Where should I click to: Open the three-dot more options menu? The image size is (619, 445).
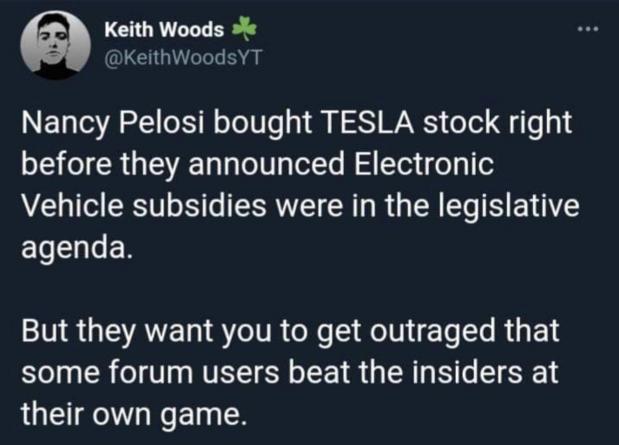click(x=588, y=29)
